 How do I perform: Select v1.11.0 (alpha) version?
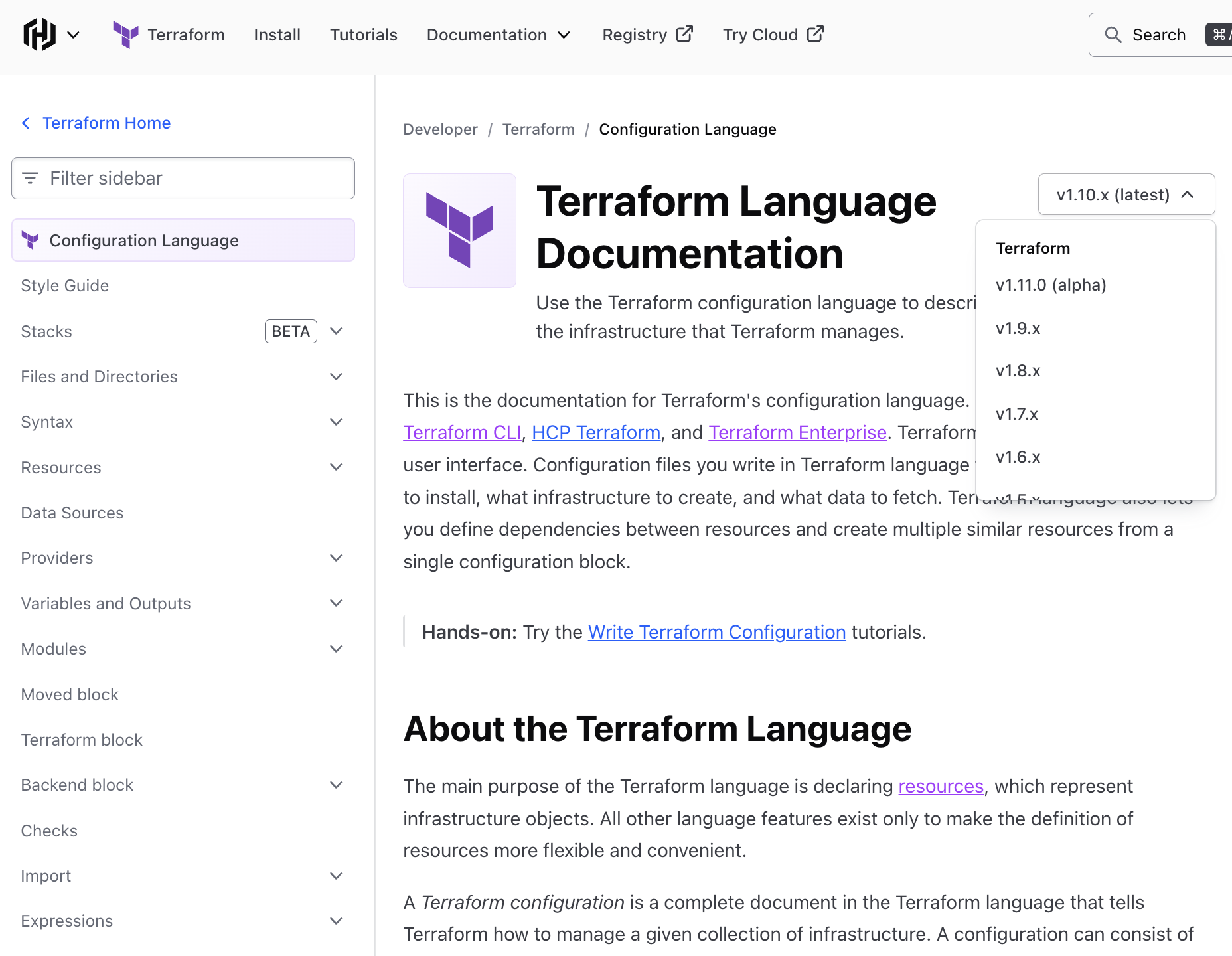pyautogui.click(x=1051, y=285)
